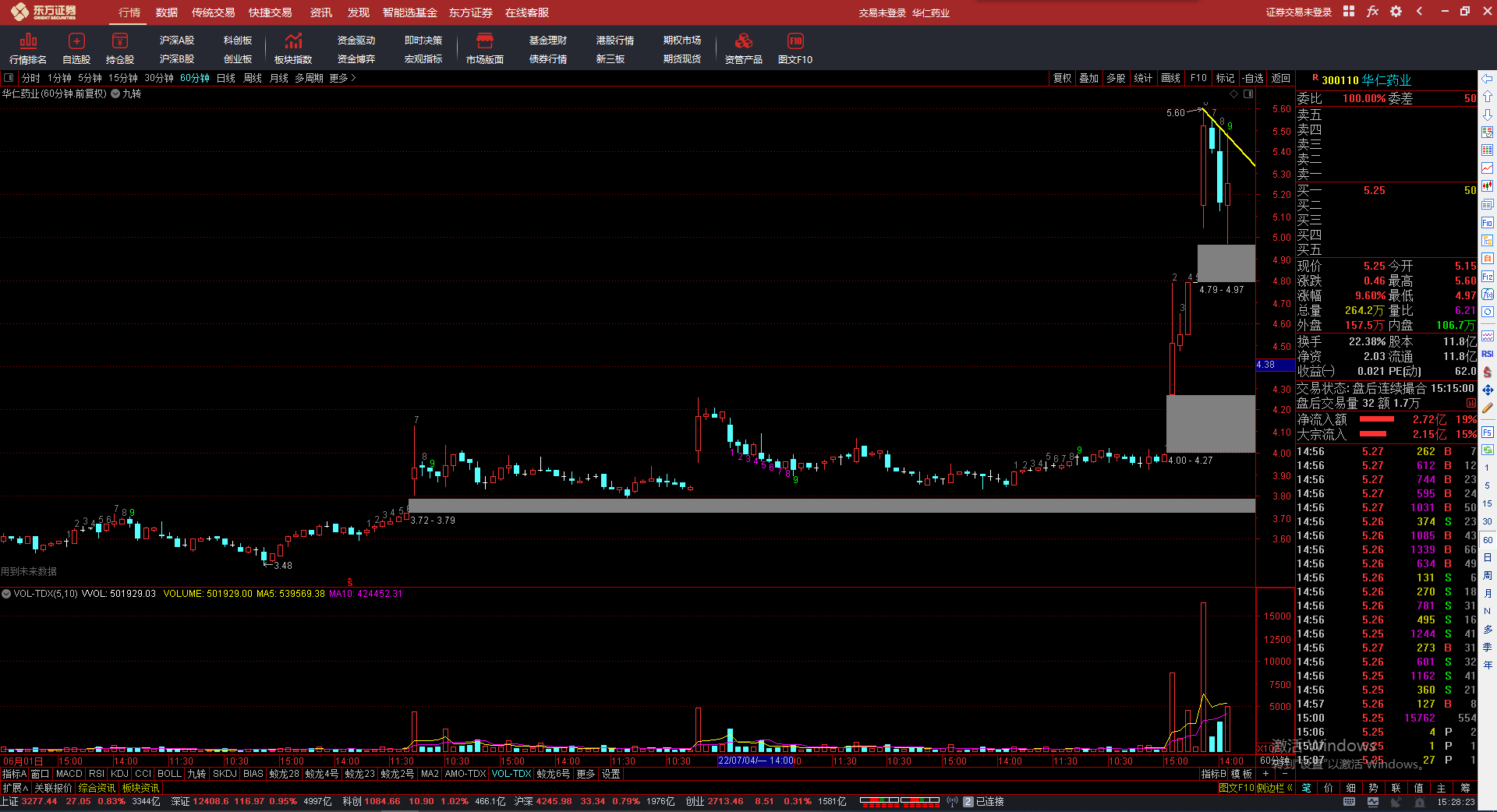Screen dimensions: 1497x812
Task: Click the left arrow icon in right sidebar
Action: pos(1488,79)
